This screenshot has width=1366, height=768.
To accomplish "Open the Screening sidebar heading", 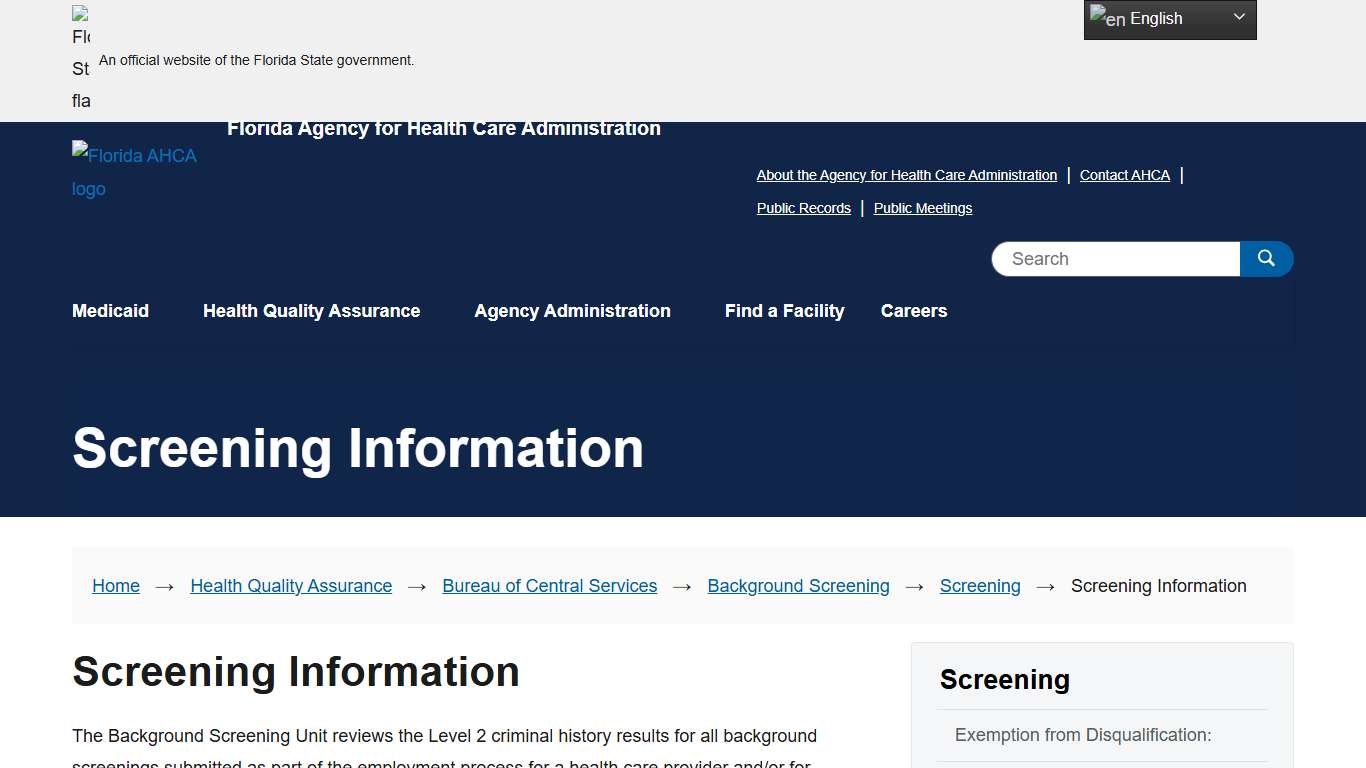I will (1004, 679).
